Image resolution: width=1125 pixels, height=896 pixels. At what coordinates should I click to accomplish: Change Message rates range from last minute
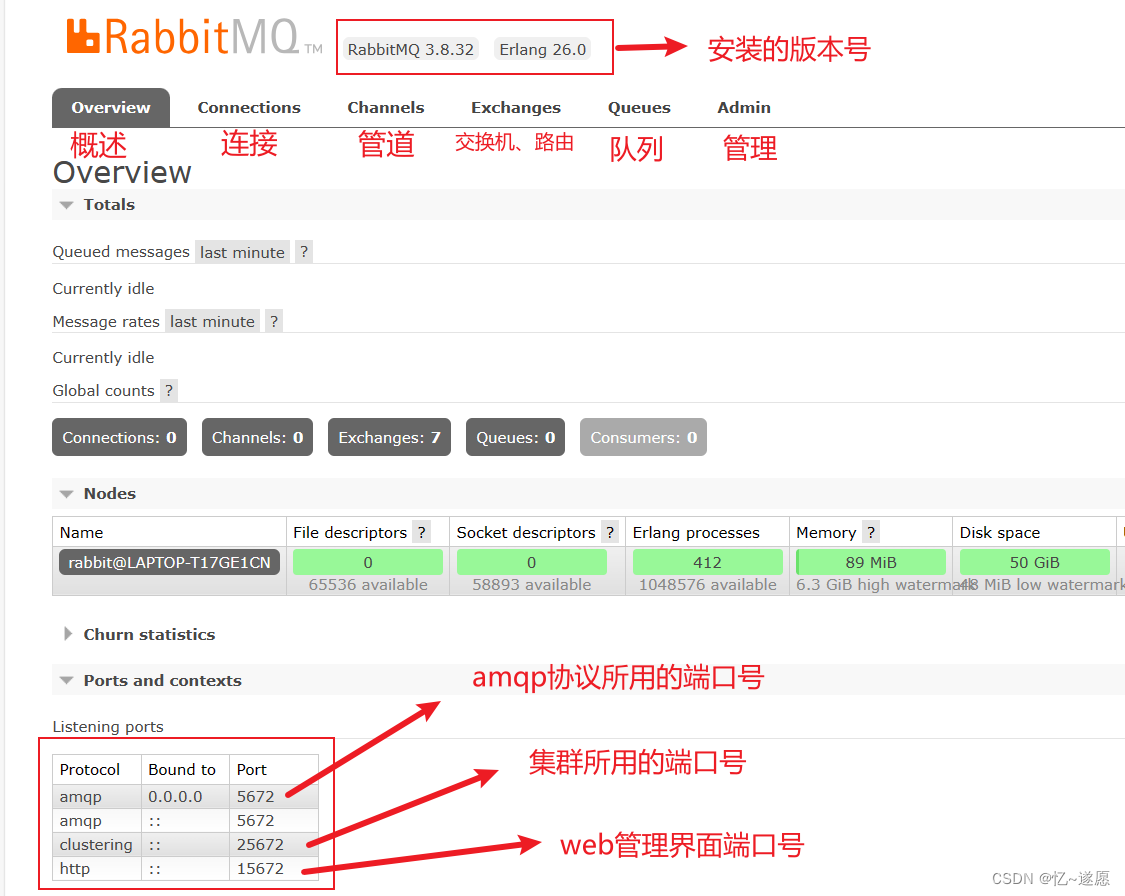click(212, 321)
